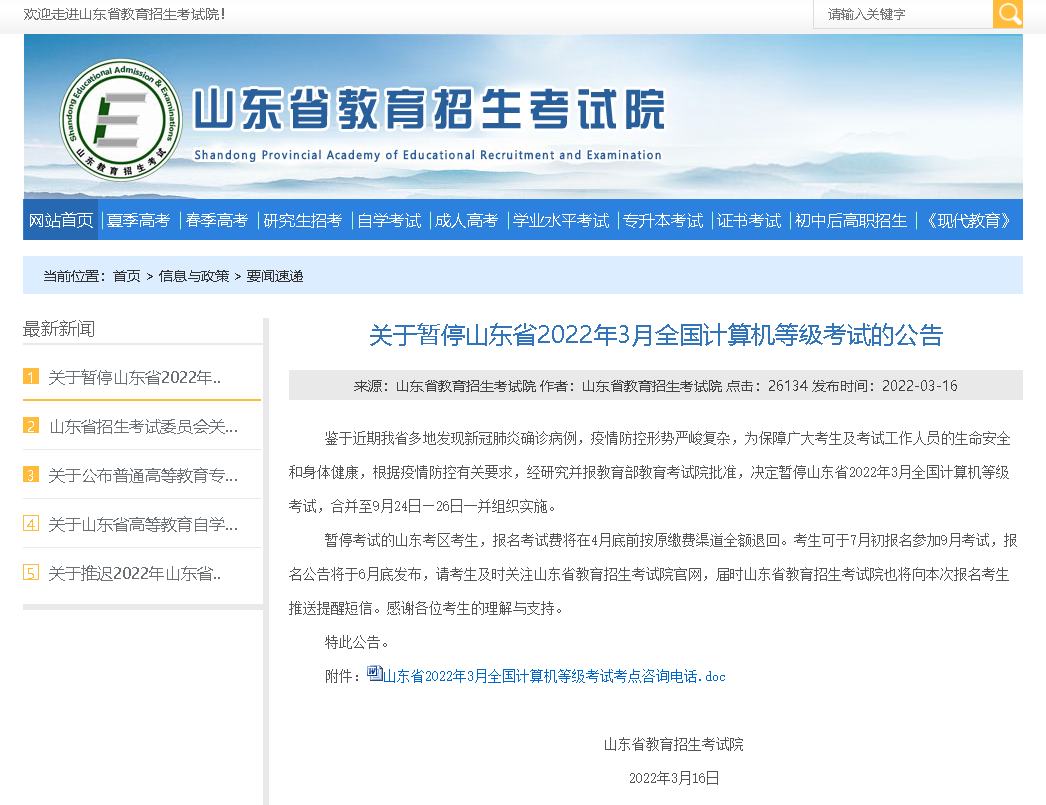
Task: Navigate to 证书考试 section
Action: point(749,221)
